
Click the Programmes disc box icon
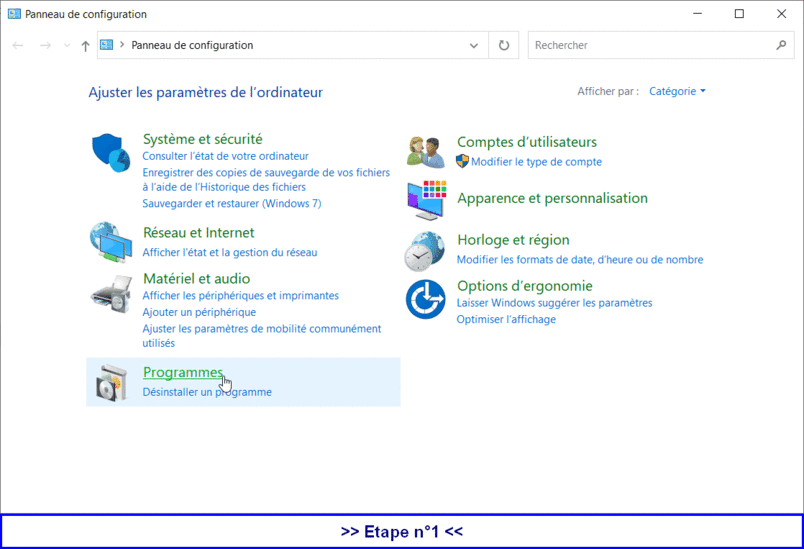111,382
